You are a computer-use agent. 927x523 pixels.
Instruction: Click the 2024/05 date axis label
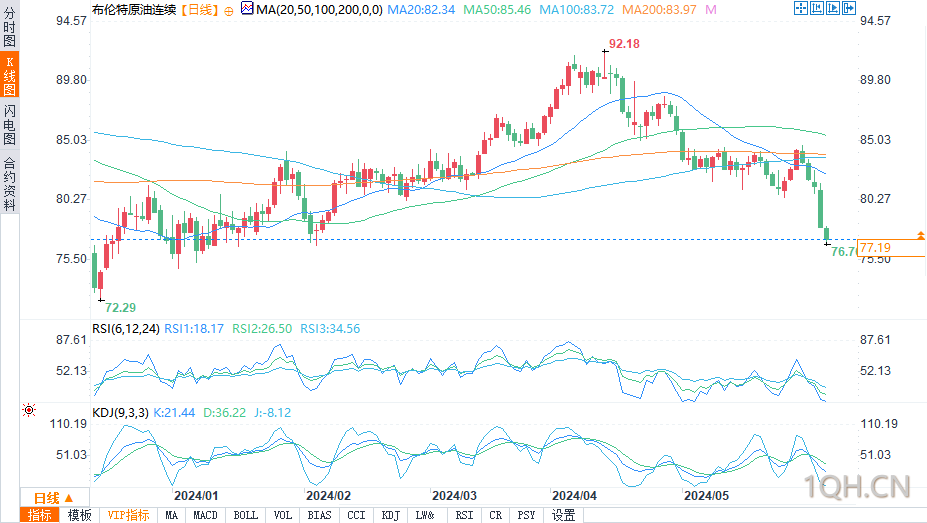tap(707, 496)
